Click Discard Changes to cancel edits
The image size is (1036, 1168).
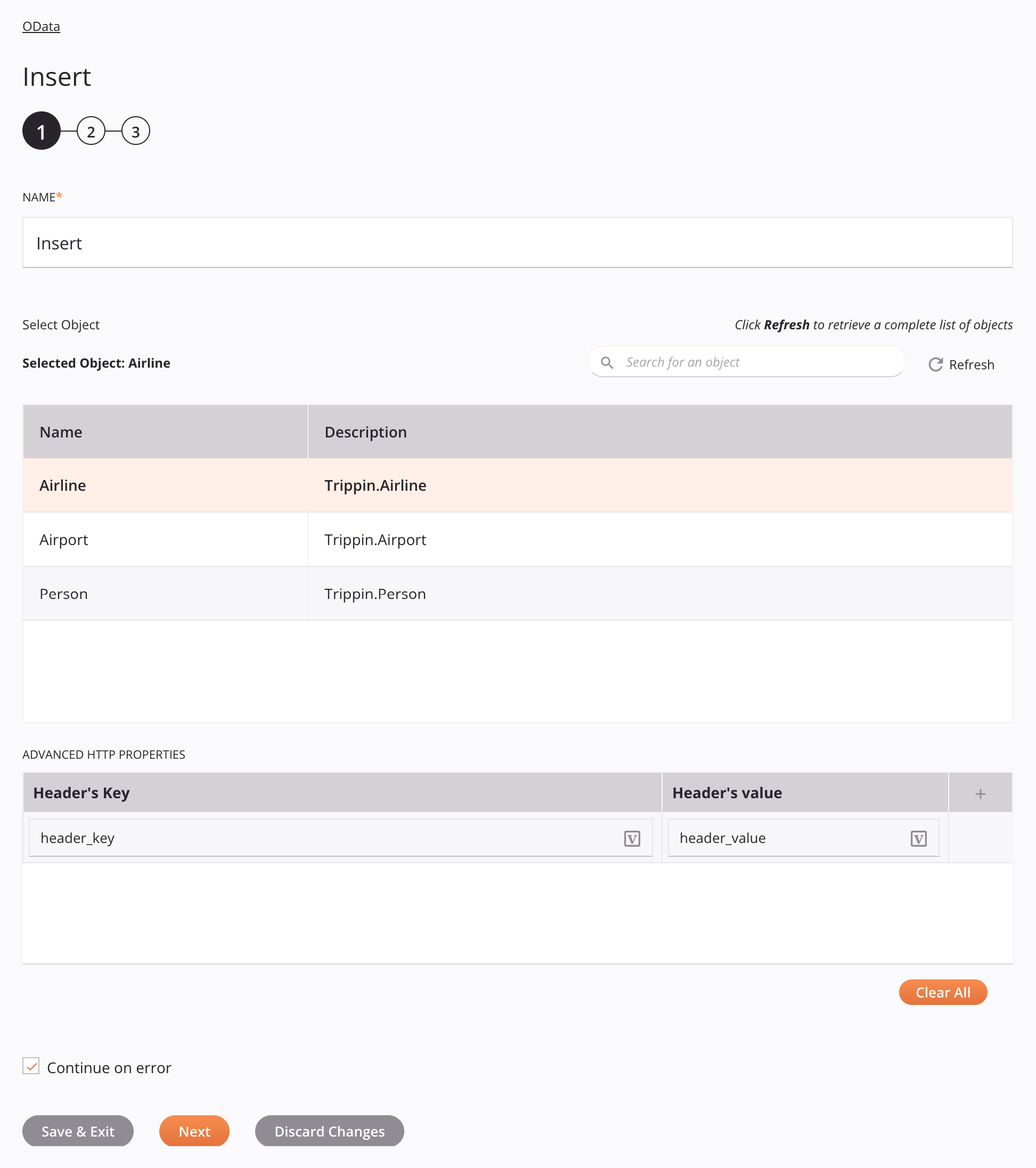[329, 1131]
